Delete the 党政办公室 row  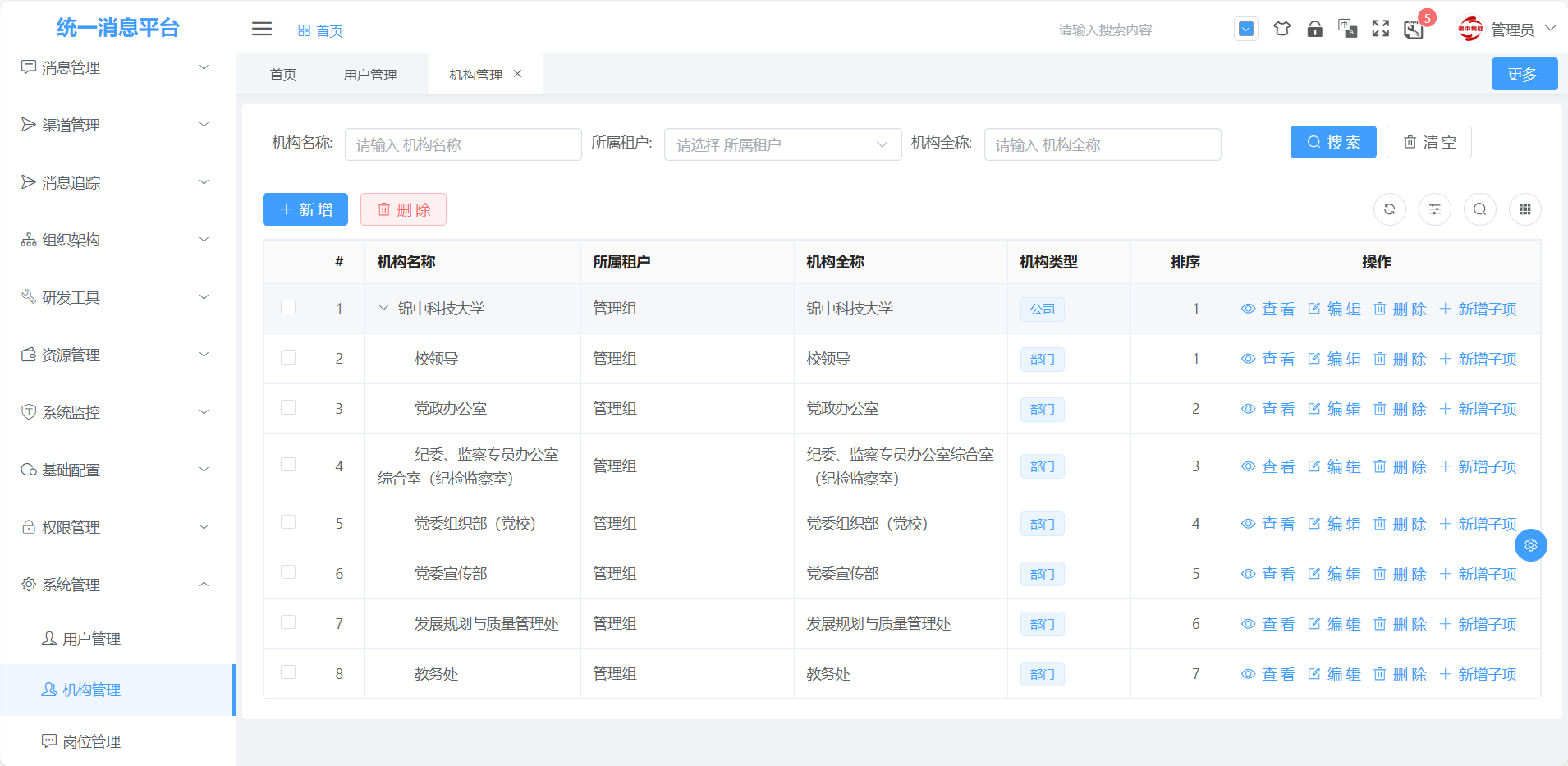[1400, 409]
